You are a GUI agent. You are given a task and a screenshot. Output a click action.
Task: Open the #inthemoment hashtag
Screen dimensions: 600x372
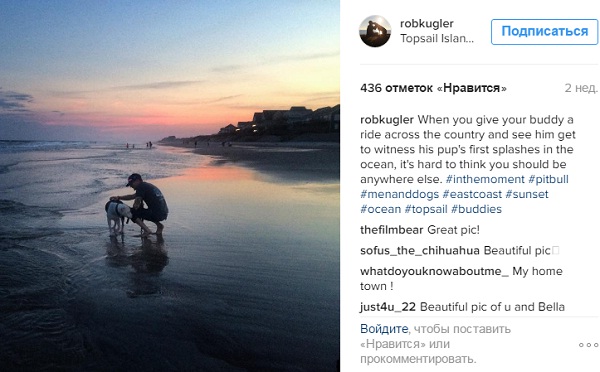coord(485,179)
